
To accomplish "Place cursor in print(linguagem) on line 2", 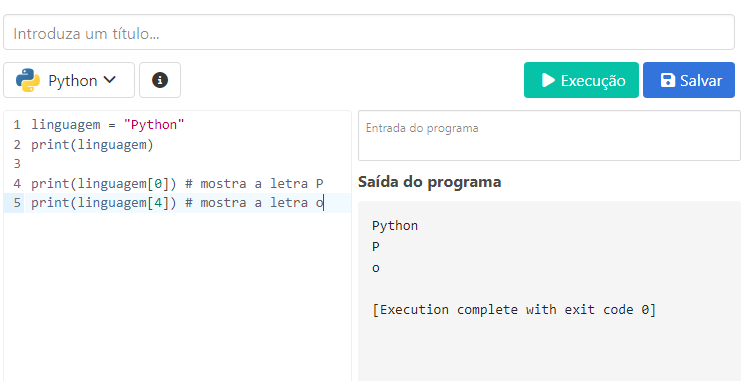I will [x=92, y=145].
